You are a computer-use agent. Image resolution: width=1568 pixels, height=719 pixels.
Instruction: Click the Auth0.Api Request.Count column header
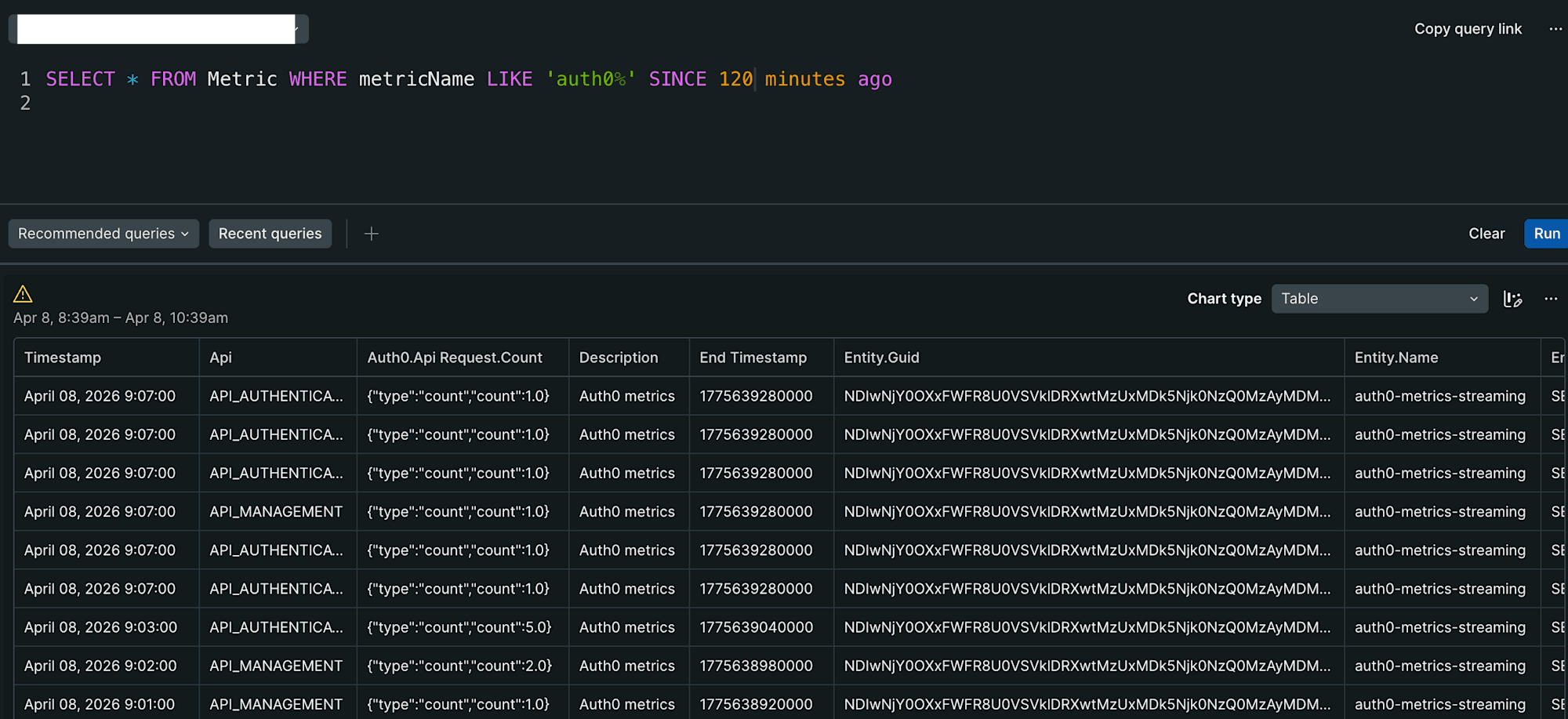click(x=455, y=358)
